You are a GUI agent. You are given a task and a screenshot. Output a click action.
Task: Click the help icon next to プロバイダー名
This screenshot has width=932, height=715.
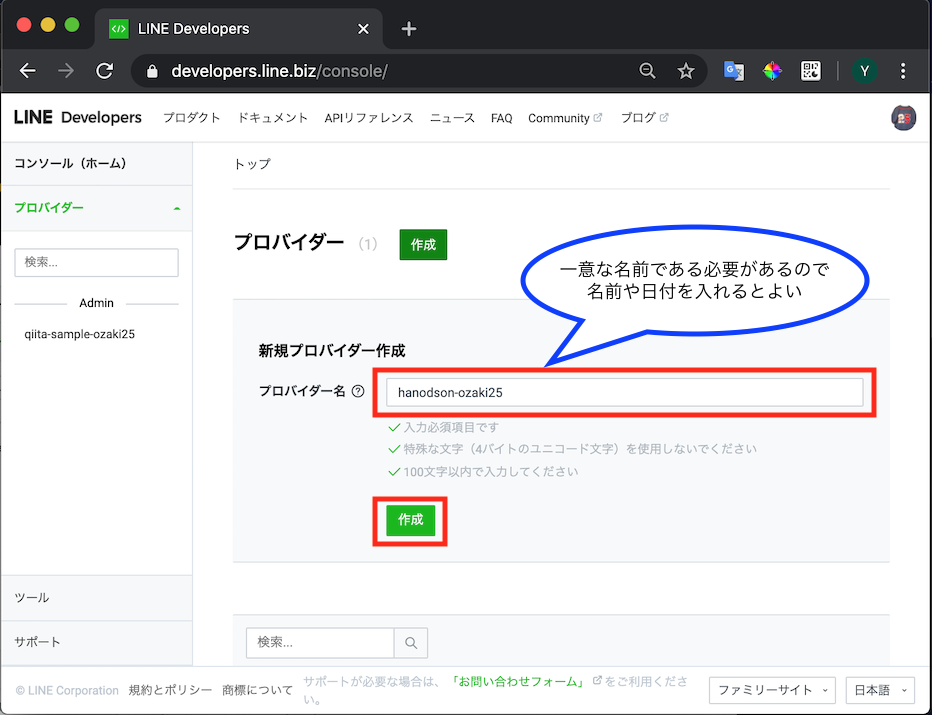[358, 391]
